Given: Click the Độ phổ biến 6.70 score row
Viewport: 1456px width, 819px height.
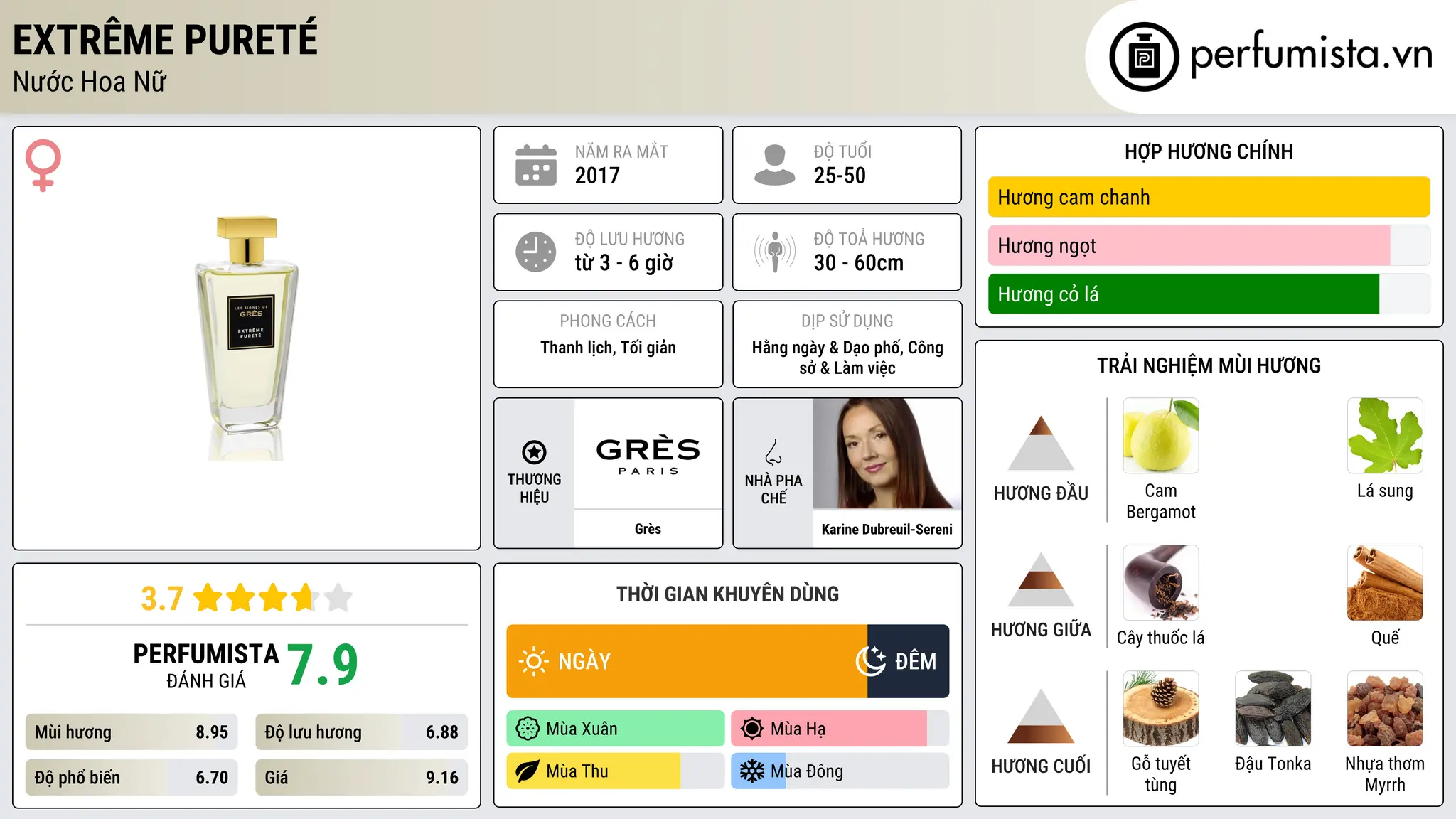Looking at the screenshot, I should pyautogui.click(x=132, y=778).
